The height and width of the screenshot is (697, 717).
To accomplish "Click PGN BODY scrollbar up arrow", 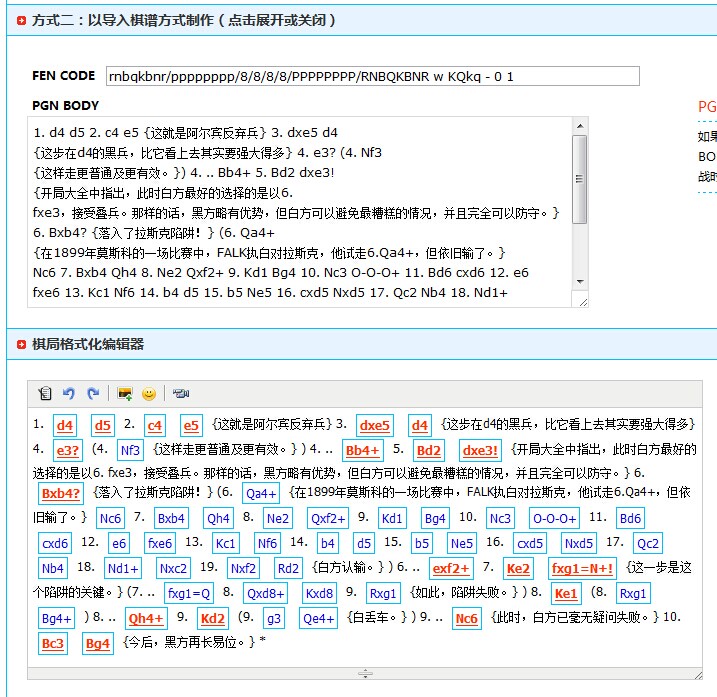I will coord(580,126).
